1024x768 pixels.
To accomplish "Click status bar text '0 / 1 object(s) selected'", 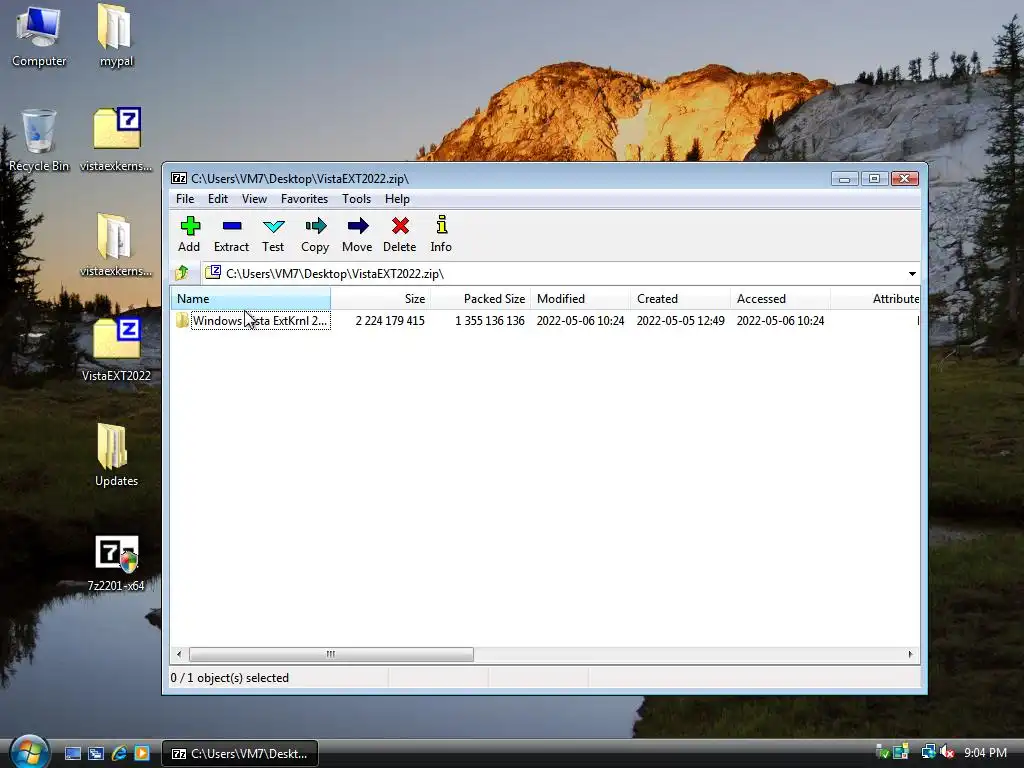I will click(x=230, y=678).
